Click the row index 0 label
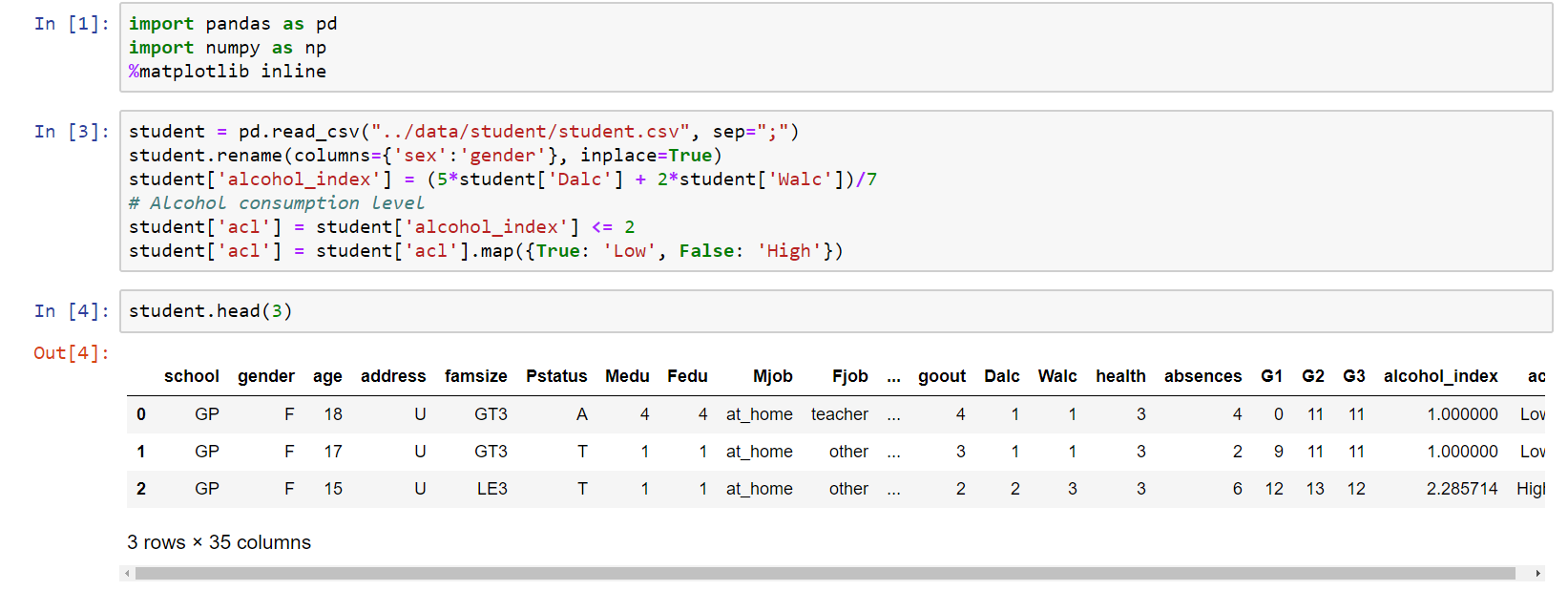The width and height of the screenshot is (1568, 591). 141,414
